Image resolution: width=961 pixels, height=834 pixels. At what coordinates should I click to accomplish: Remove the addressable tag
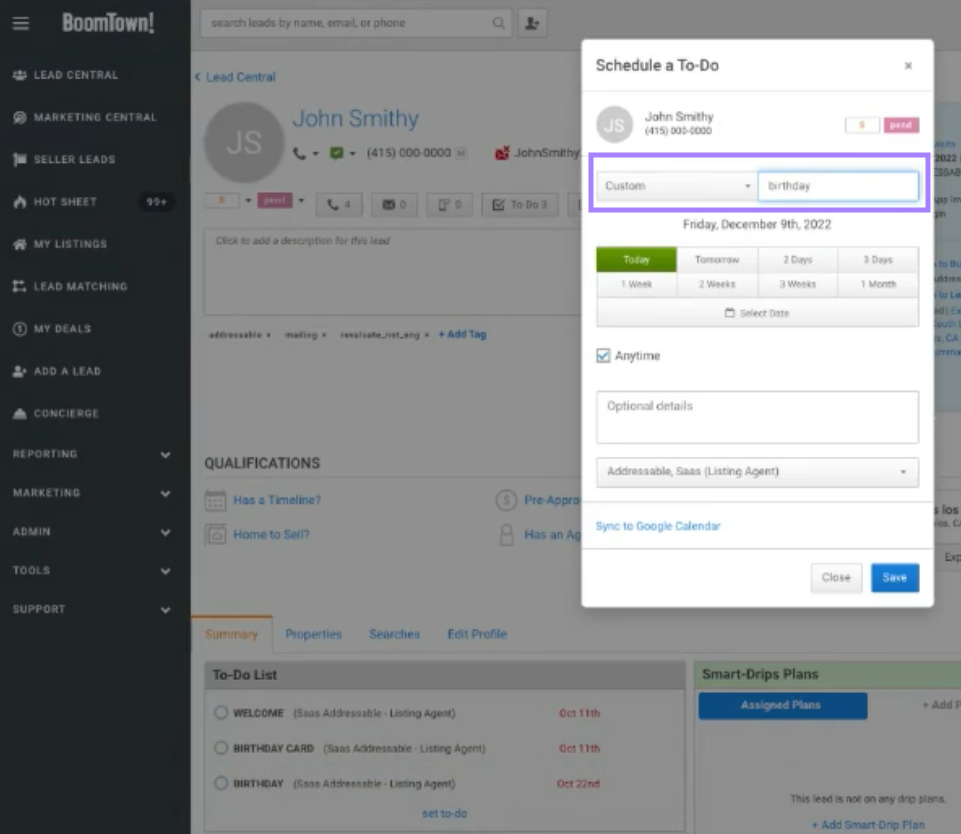click(x=268, y=335)
